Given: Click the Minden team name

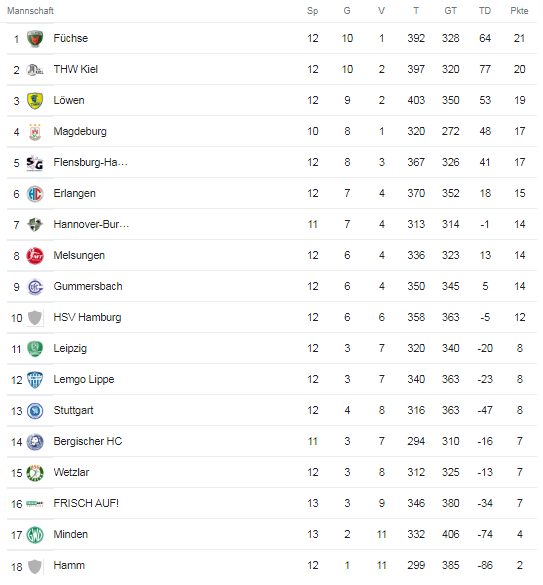Looking at the screenshot, I should (71, 534).
